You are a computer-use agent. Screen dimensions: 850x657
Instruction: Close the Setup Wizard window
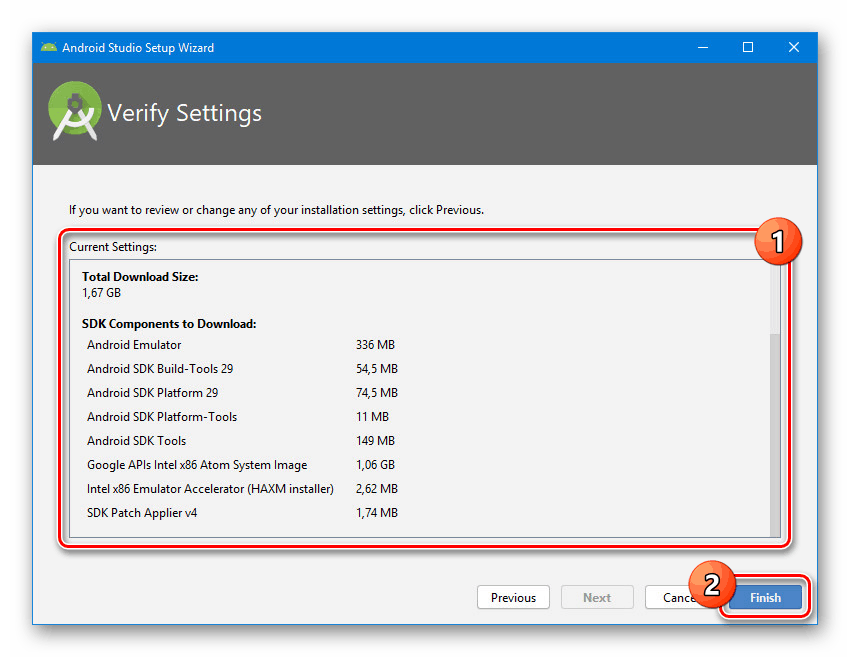[794, 47]
